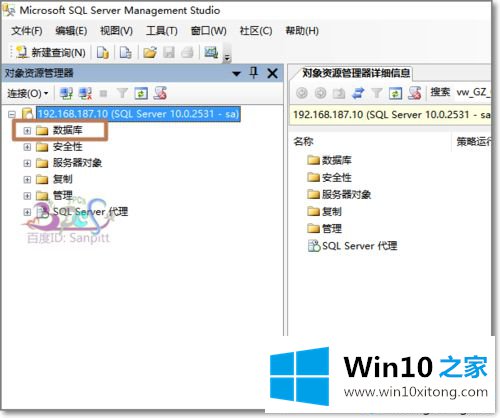Open the 窗口(W) menu
500x418 pixels.
click(x=208, y=31)
